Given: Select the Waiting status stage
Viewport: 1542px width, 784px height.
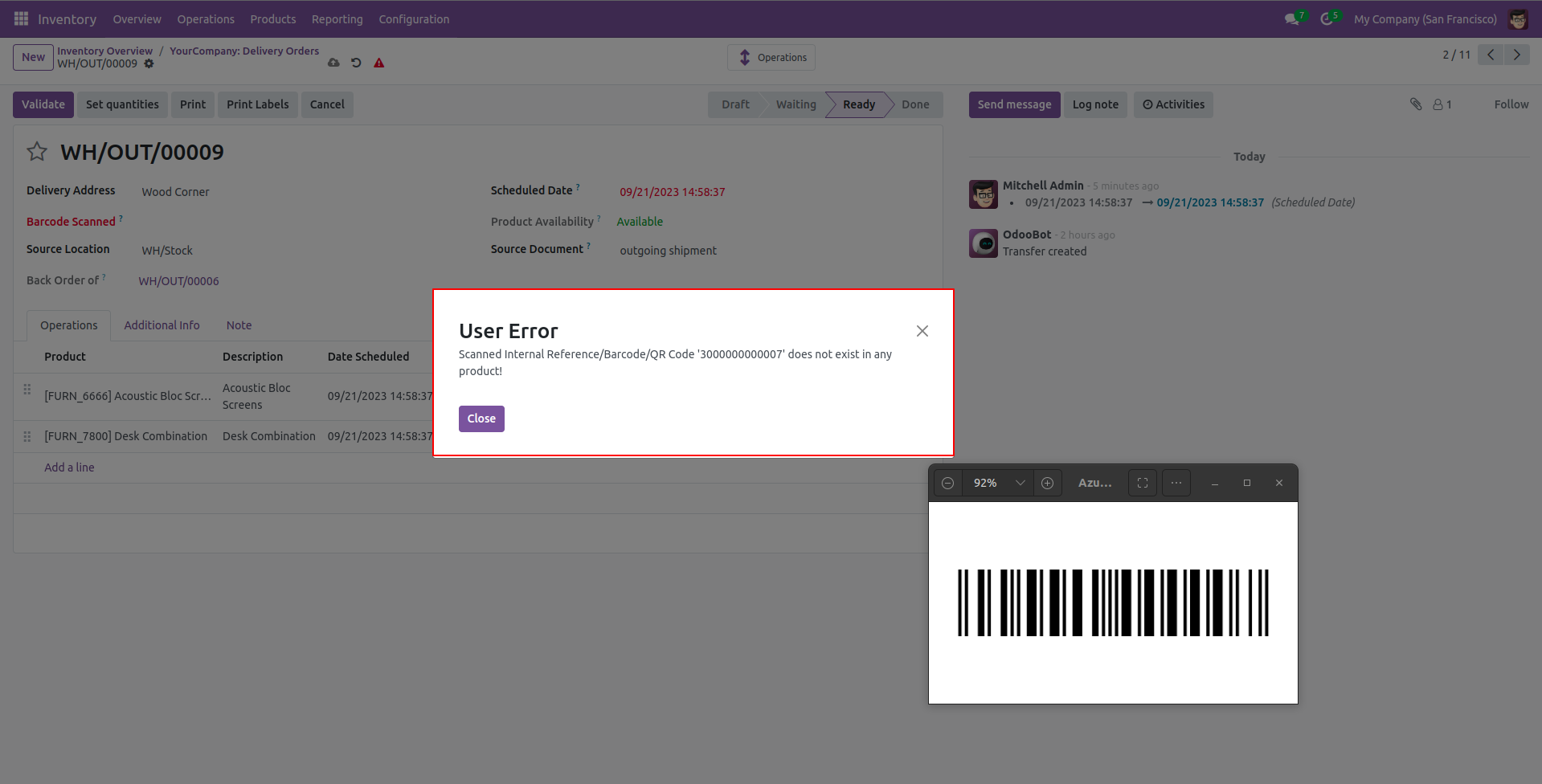Looking at the screenshot, I should tap(796, 104).
